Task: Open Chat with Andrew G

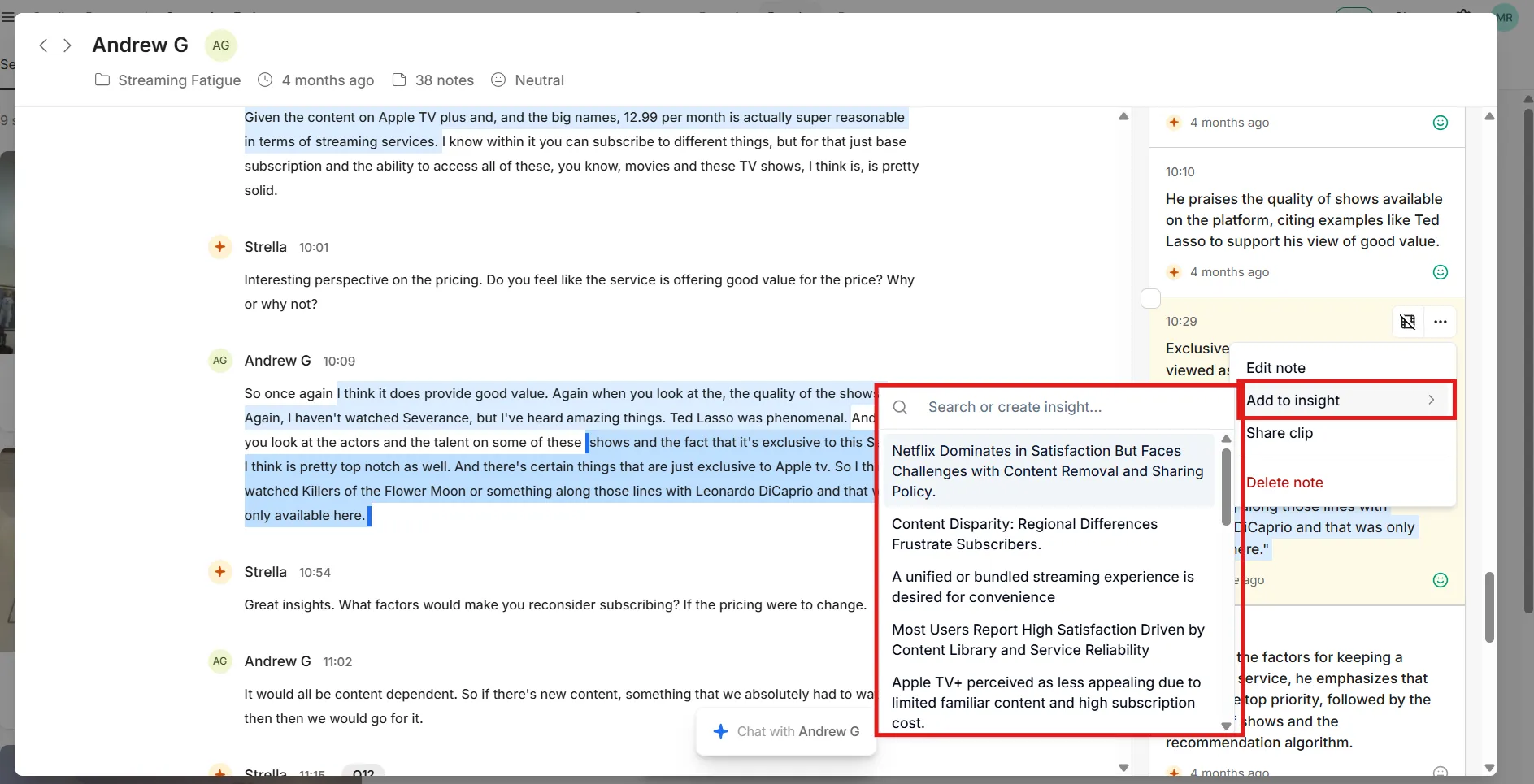Action: pyautogui.click(x=786, y=731)
